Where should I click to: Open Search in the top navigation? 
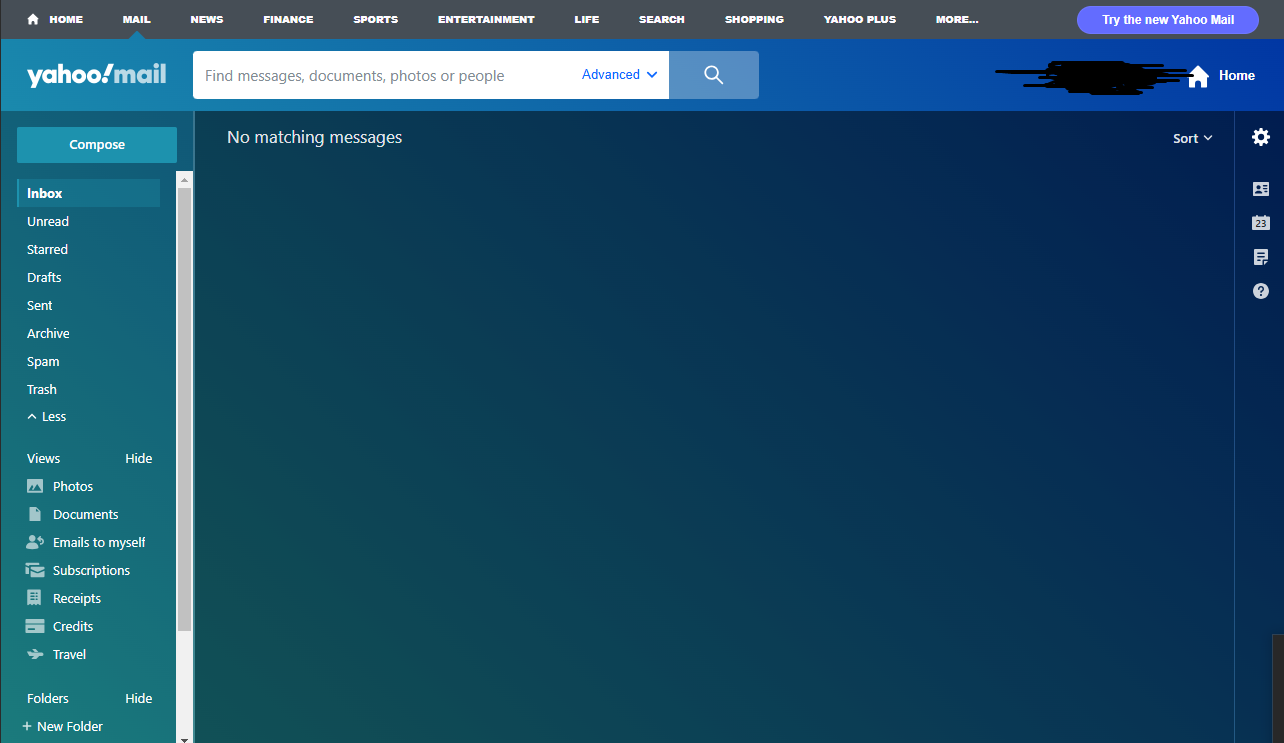662,19
